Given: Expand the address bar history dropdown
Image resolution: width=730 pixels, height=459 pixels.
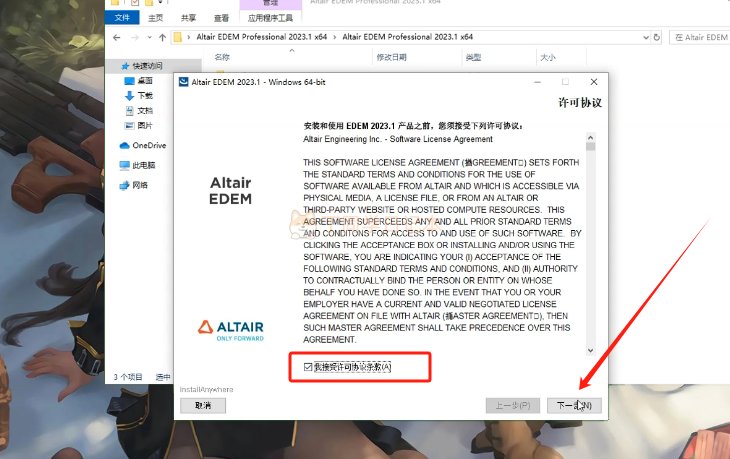Looking at the screenshot, I should click(646, 37).
